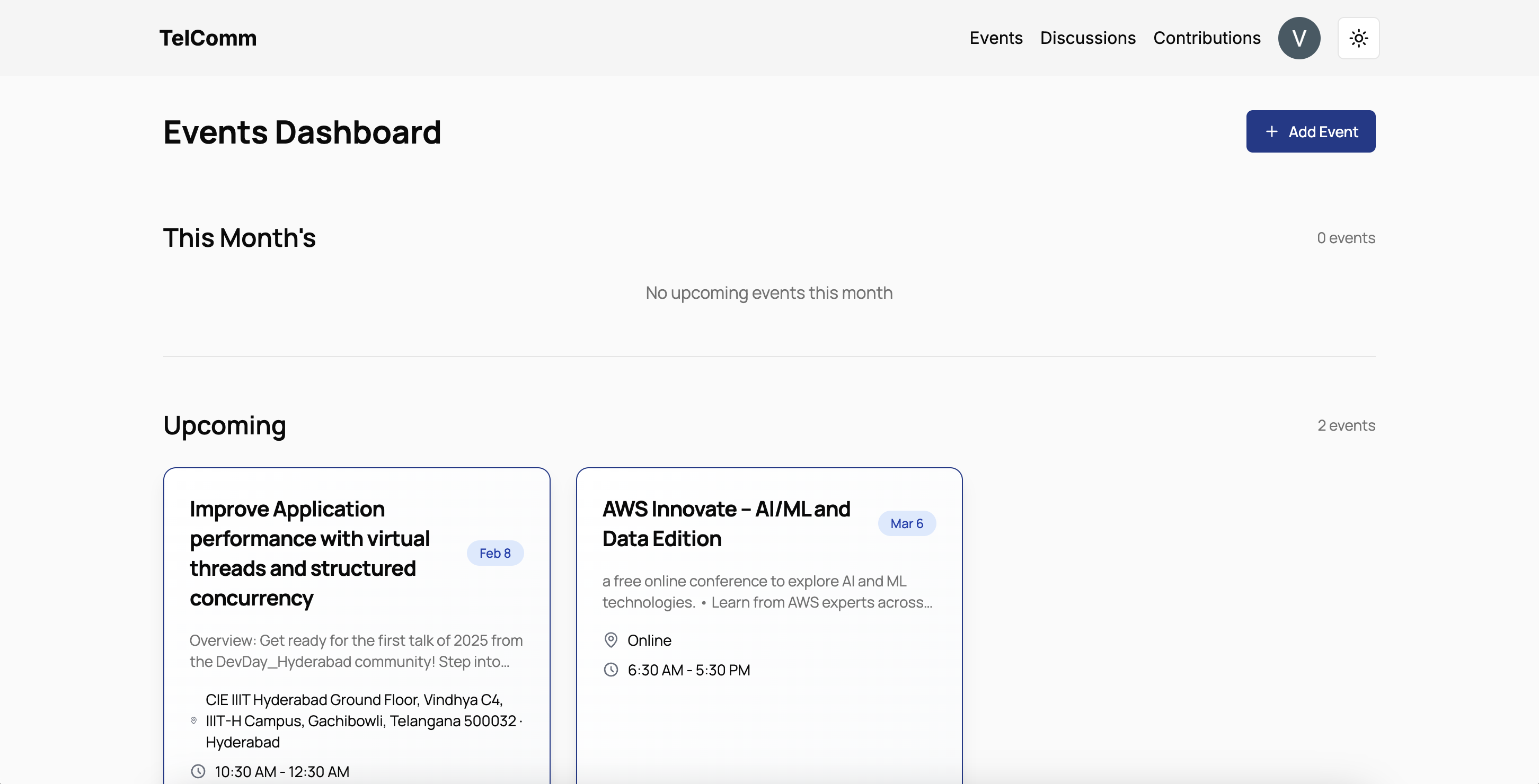
Task: Click the 2 events count label
Action: pos(1346,425)
